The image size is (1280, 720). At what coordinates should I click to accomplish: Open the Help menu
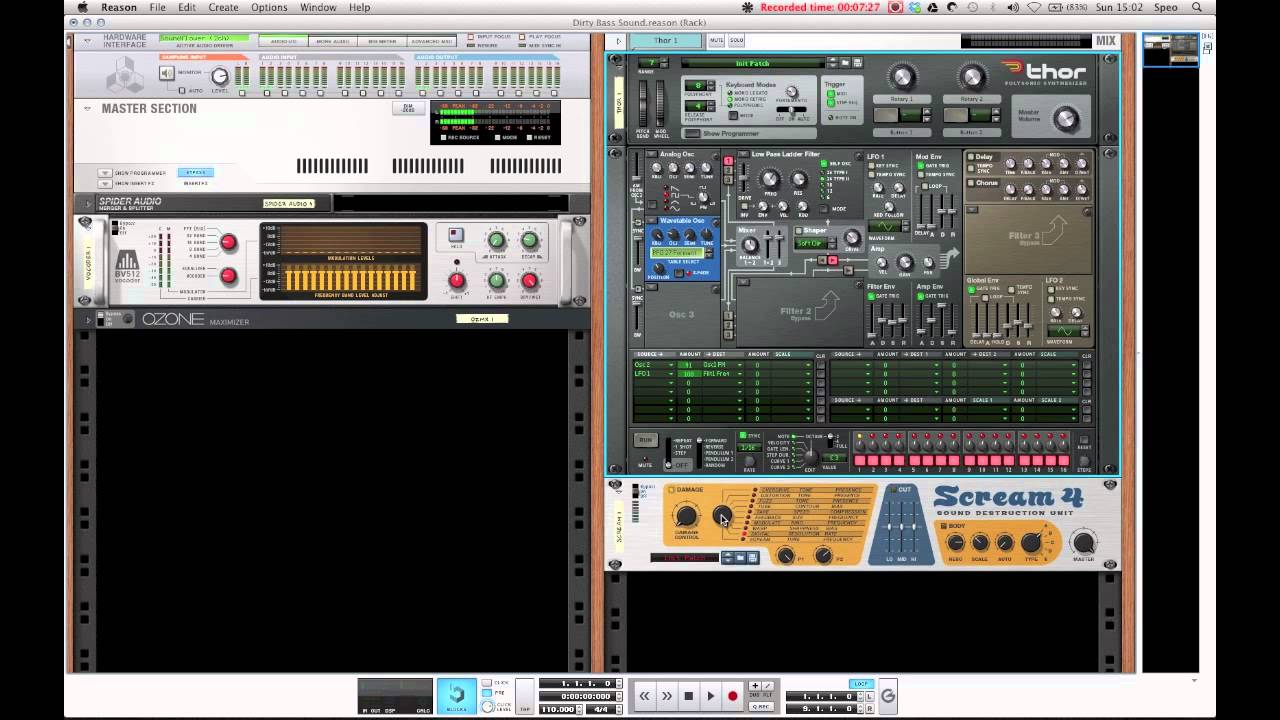(359, 7)
